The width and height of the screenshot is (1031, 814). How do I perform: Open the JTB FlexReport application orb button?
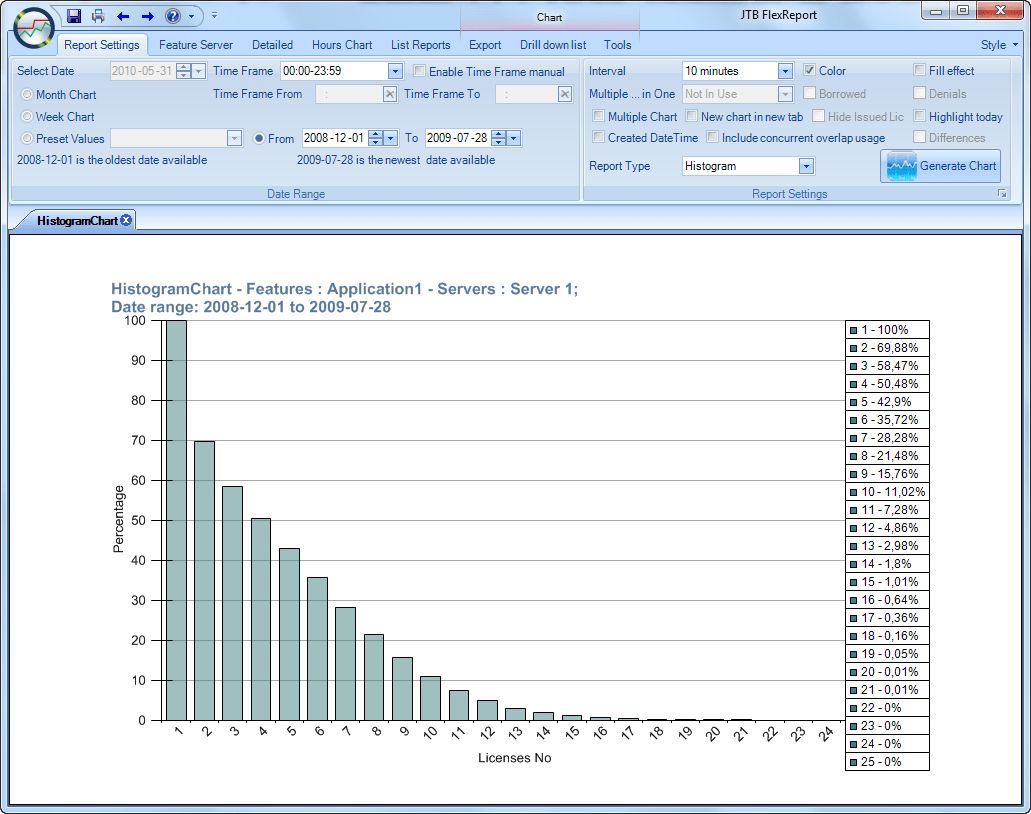(34, 27)
